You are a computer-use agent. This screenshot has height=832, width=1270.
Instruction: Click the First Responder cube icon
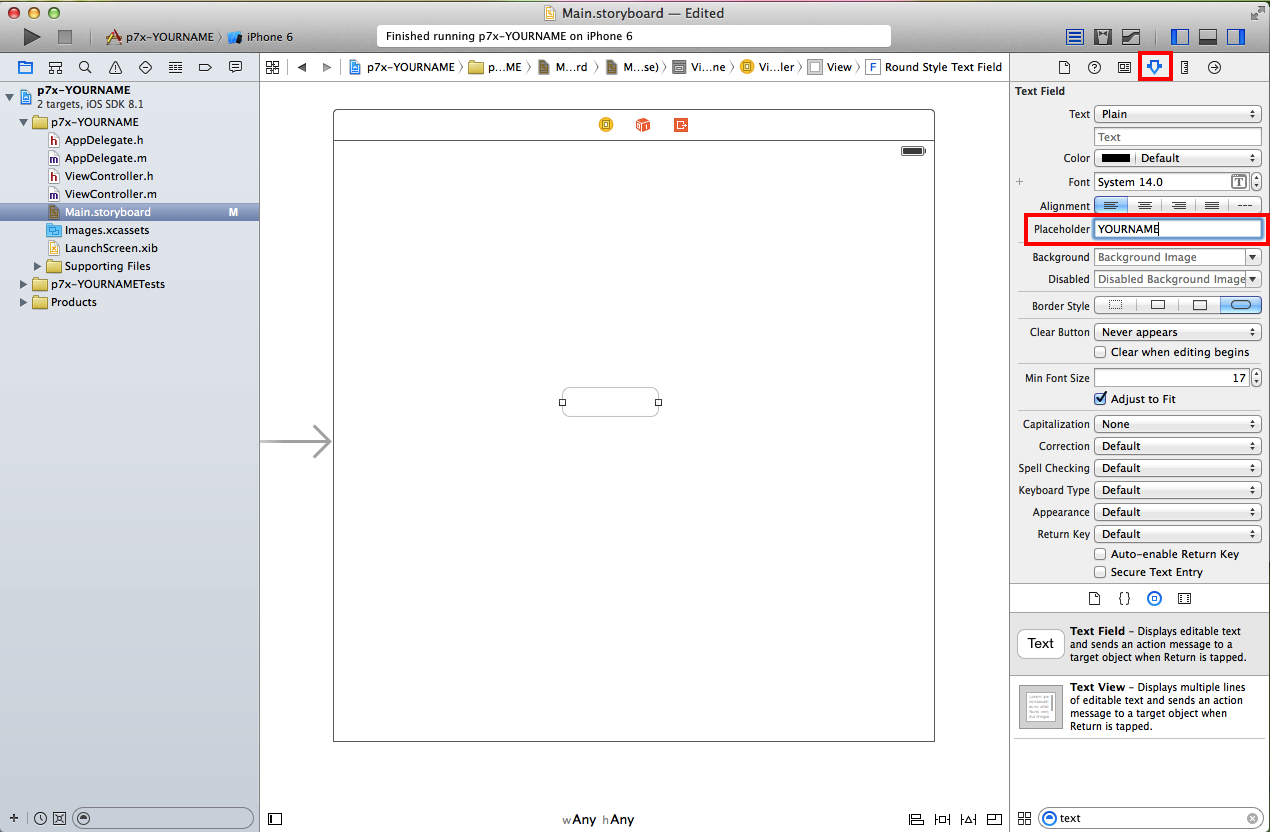click(643, 125)
